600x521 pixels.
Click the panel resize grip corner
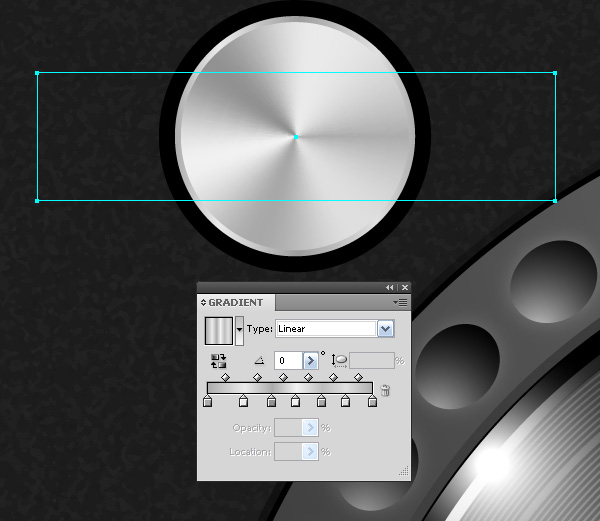[404, 471]
